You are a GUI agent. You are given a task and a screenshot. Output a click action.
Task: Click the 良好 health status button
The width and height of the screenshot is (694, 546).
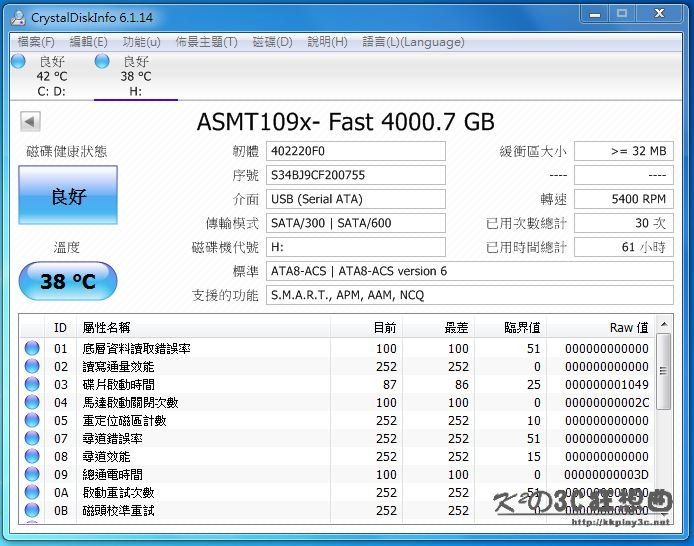coord(68,196)
